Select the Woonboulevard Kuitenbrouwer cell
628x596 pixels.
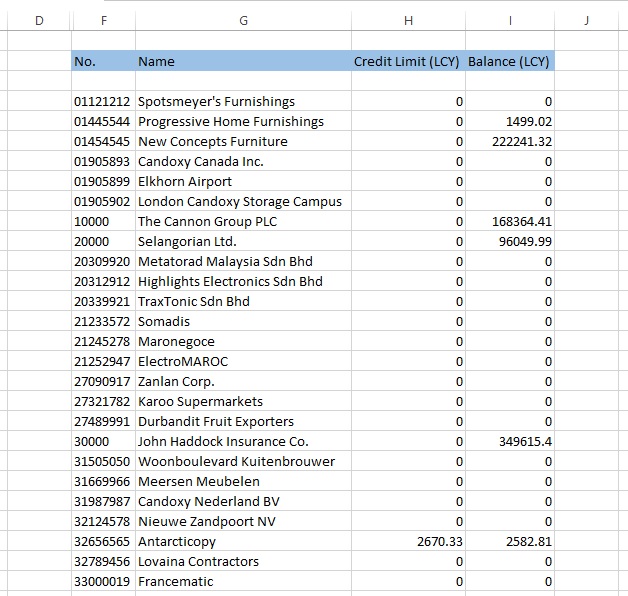244,461
